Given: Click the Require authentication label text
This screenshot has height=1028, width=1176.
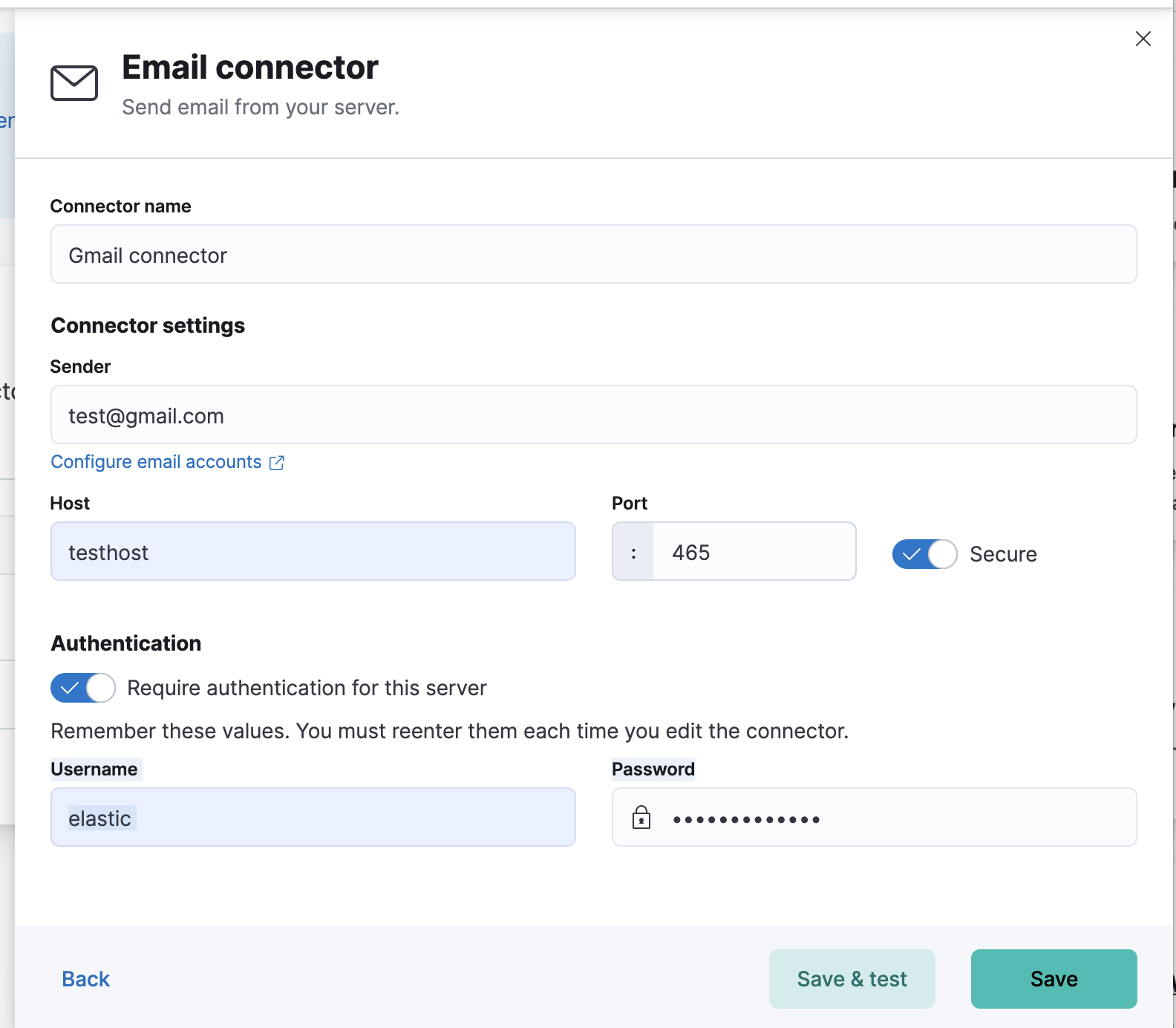Looking at the screenshot, I should 307,688.
